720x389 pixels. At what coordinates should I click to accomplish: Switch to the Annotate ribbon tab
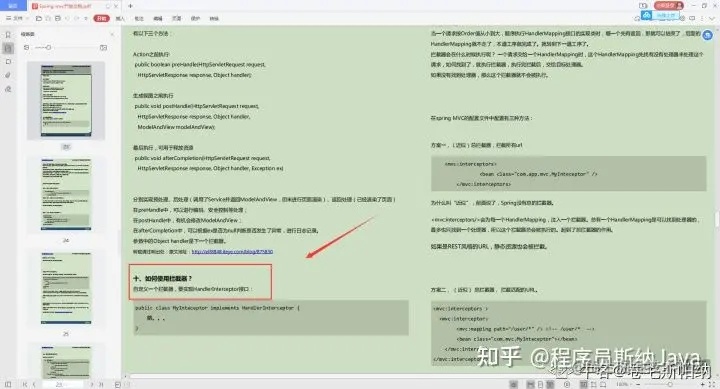(x=139, y=18)
